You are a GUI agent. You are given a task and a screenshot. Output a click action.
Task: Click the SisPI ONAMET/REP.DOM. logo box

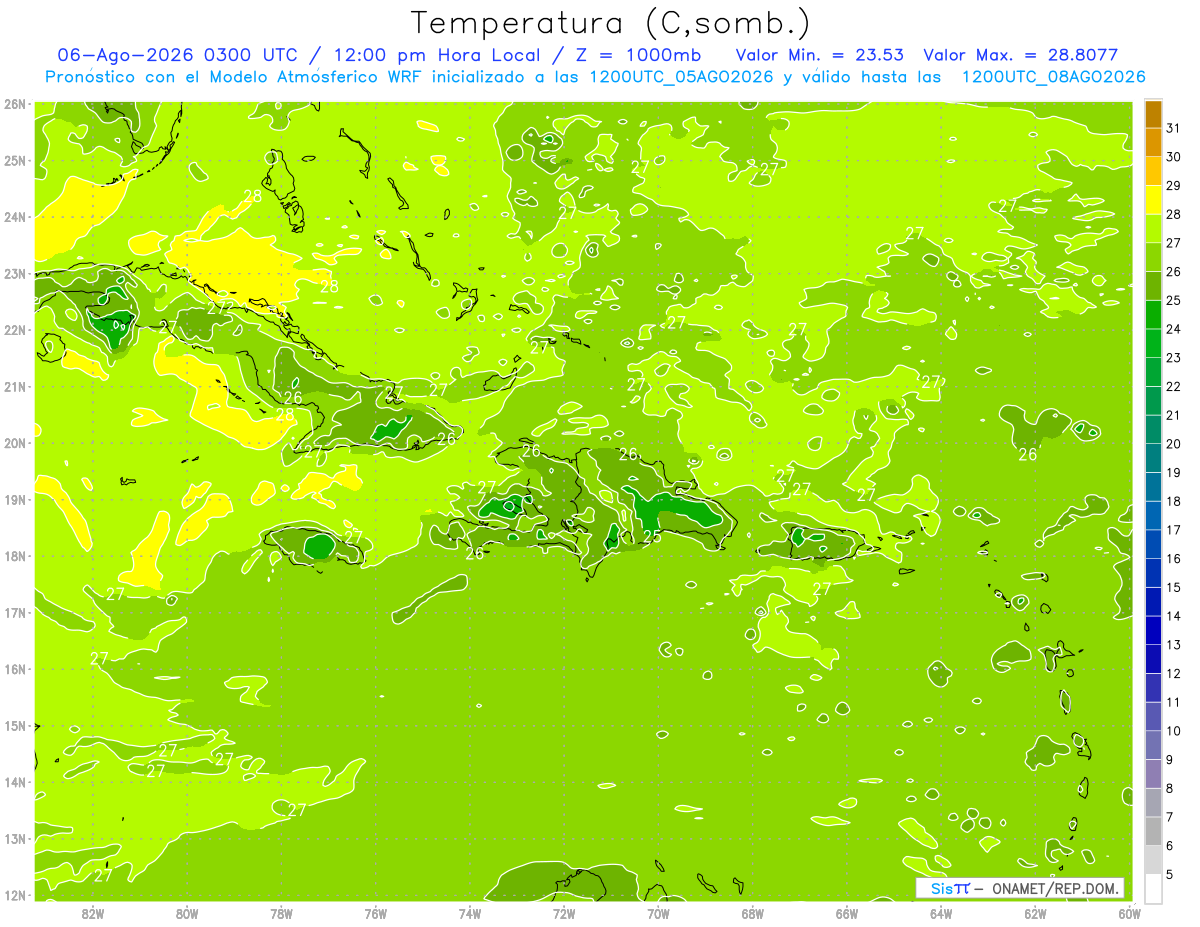pos(1019,888)
